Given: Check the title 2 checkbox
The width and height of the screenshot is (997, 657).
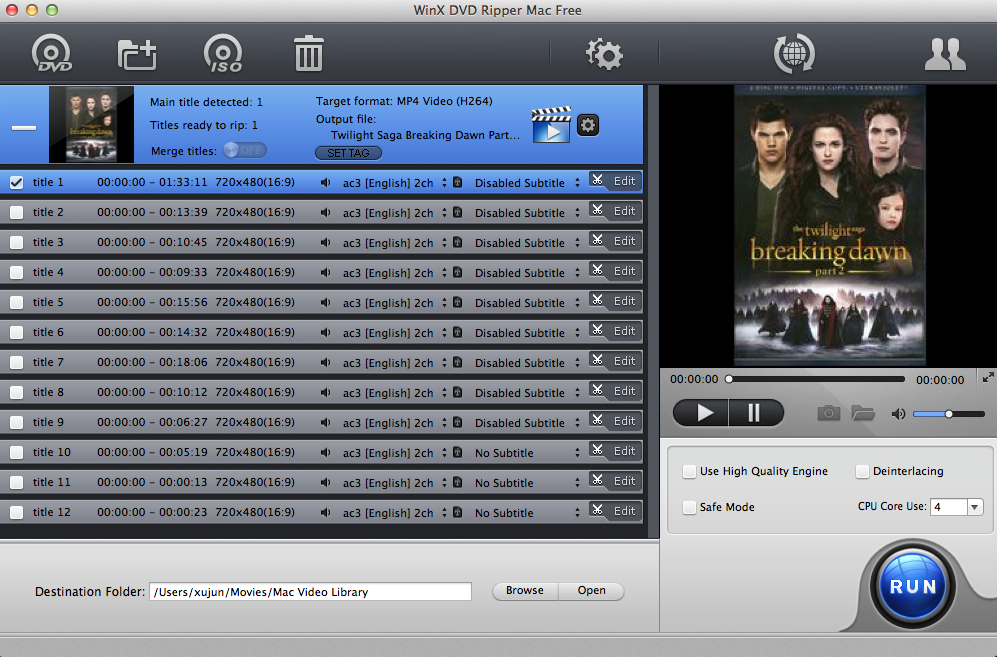Looking at the screenshot, I should coord(16,212).
